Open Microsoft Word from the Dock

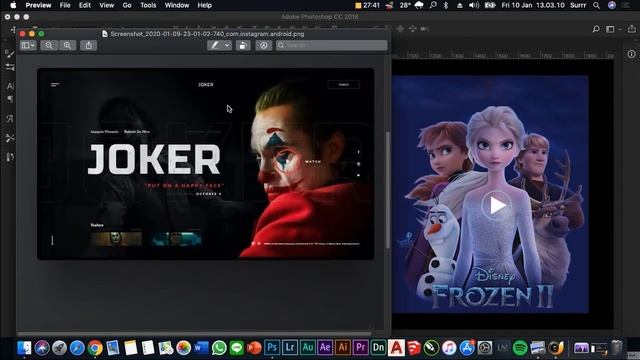[x=201, y=348]
